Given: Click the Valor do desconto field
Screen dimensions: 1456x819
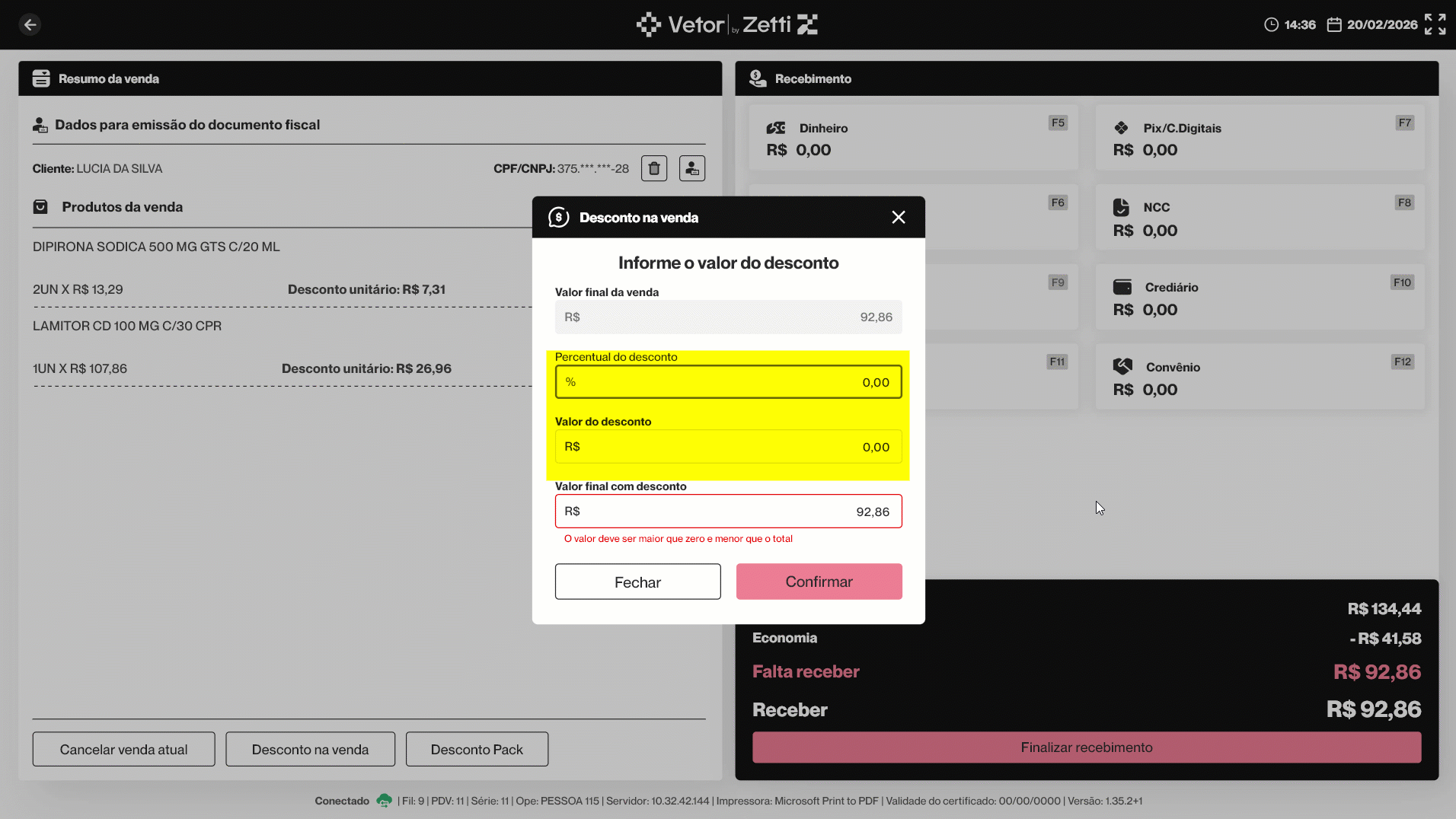Looking at the screenshot, I should click(x=727, y=447).
